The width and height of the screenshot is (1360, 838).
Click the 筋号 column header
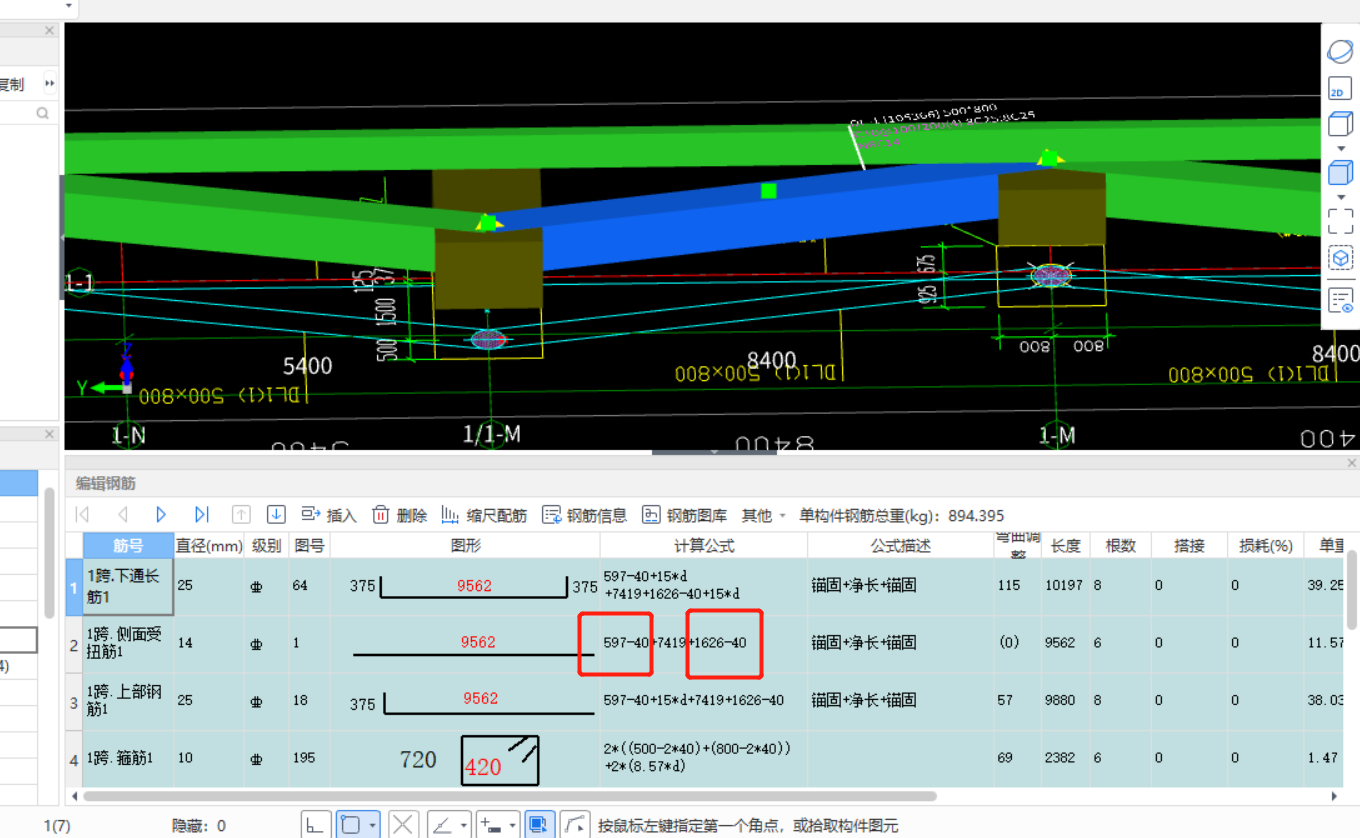[x=128, y=545]
